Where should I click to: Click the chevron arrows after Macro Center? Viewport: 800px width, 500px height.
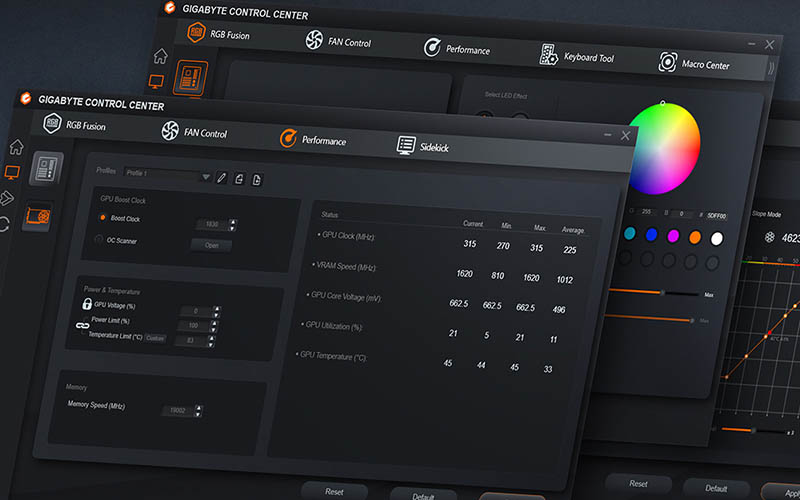click(771, 68)
